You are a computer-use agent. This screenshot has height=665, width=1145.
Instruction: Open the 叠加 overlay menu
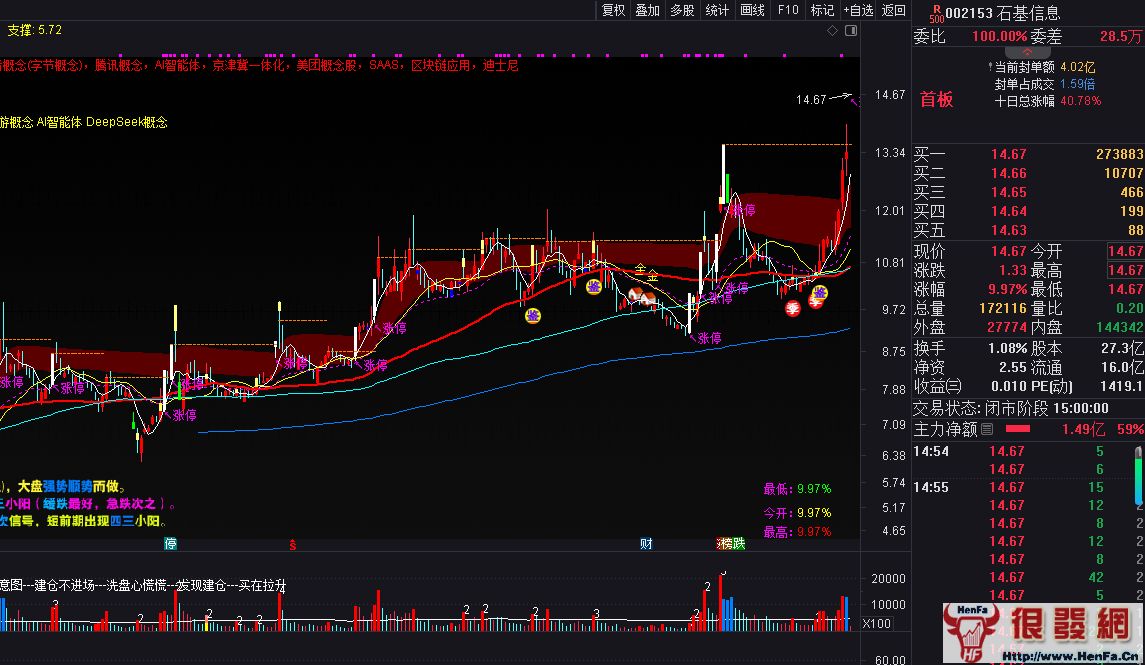pos(647,10)
